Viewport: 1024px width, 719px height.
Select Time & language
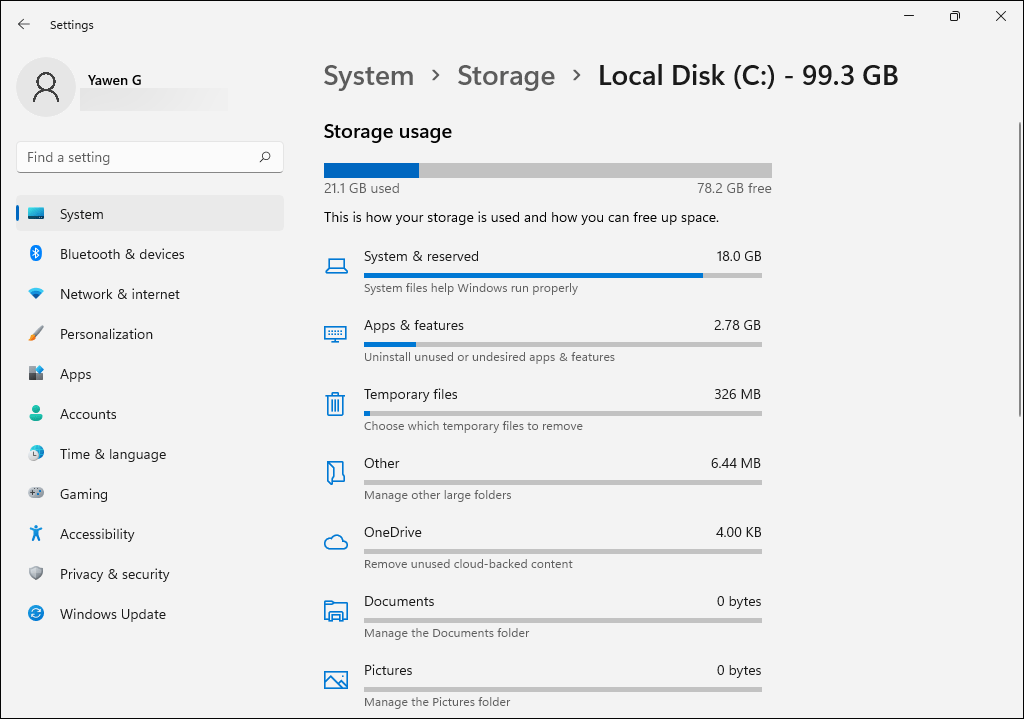click(x=150, y=453)
